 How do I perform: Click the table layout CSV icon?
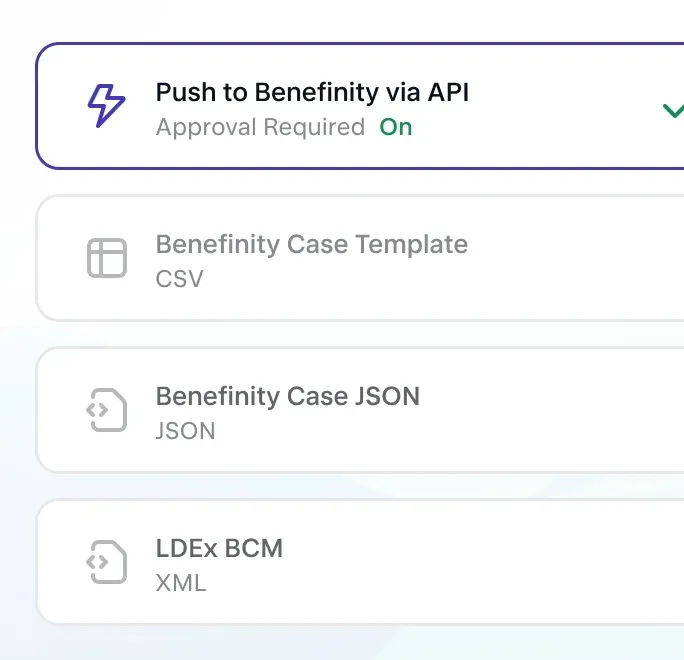[107, 258]
